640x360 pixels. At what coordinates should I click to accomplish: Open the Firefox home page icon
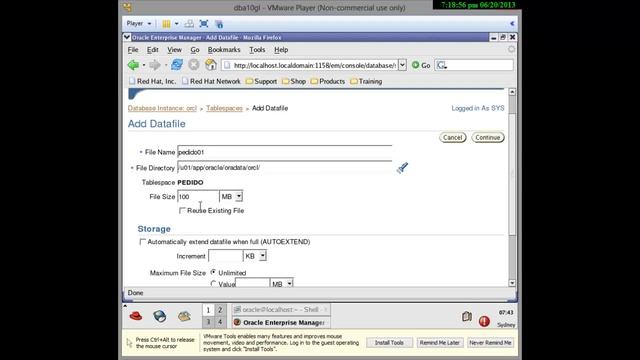coord(211,64)
